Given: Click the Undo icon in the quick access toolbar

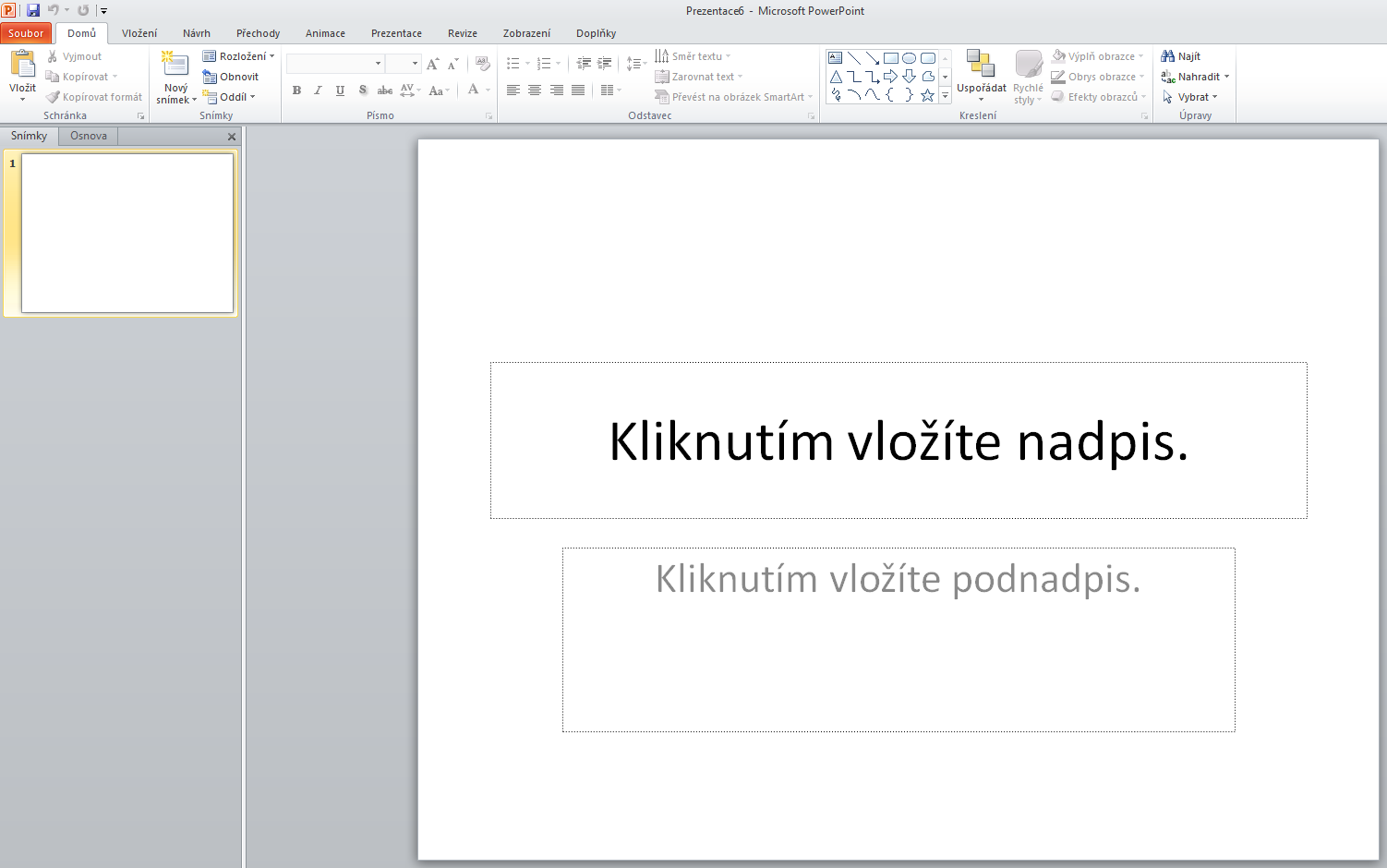Looking at the screenshot, I should point(54,10).
